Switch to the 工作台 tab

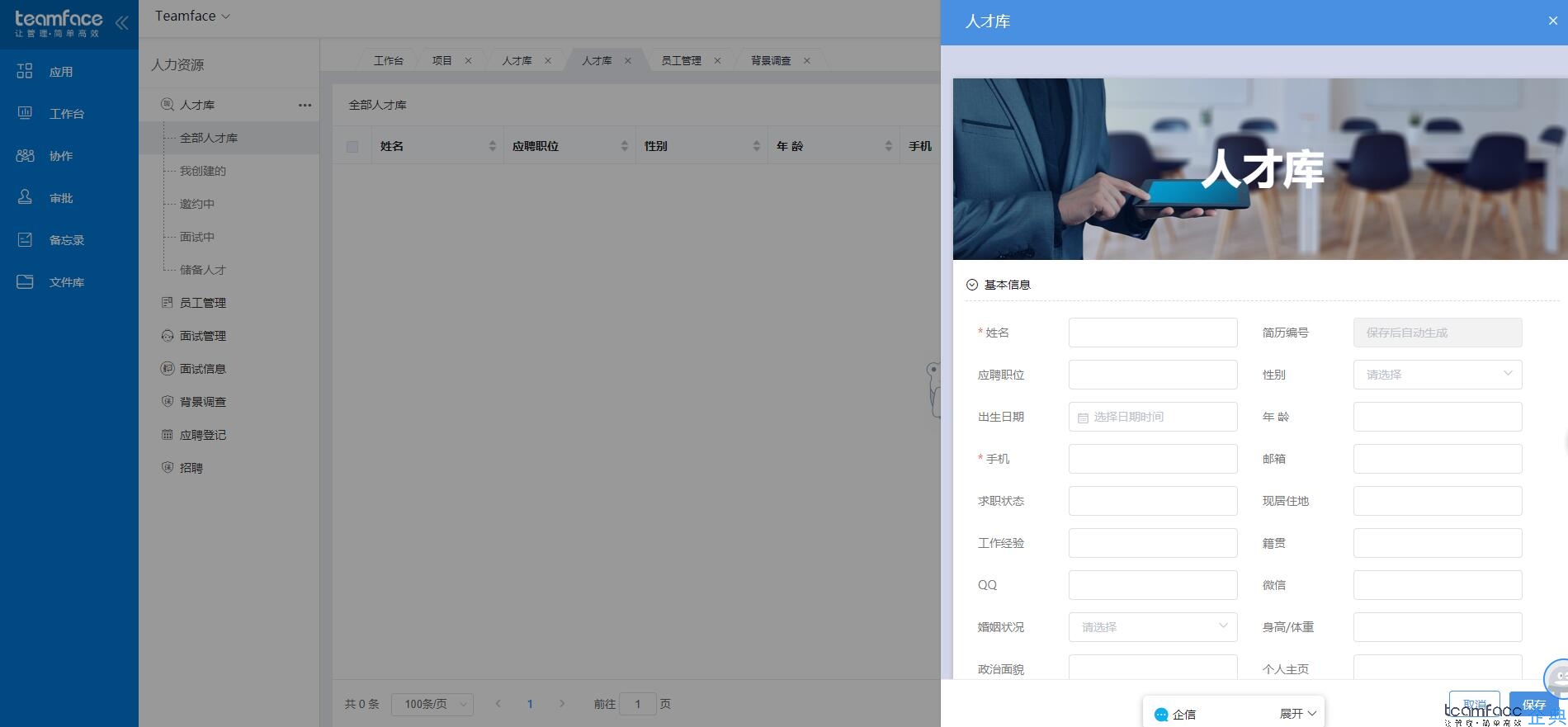(388, 60)
